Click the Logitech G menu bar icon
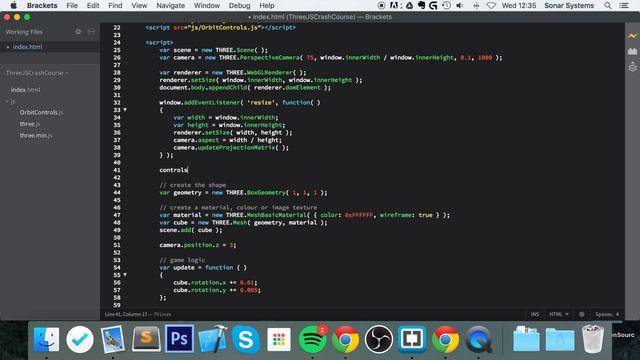Screen dimensions: 640x360 click(433, 6)
